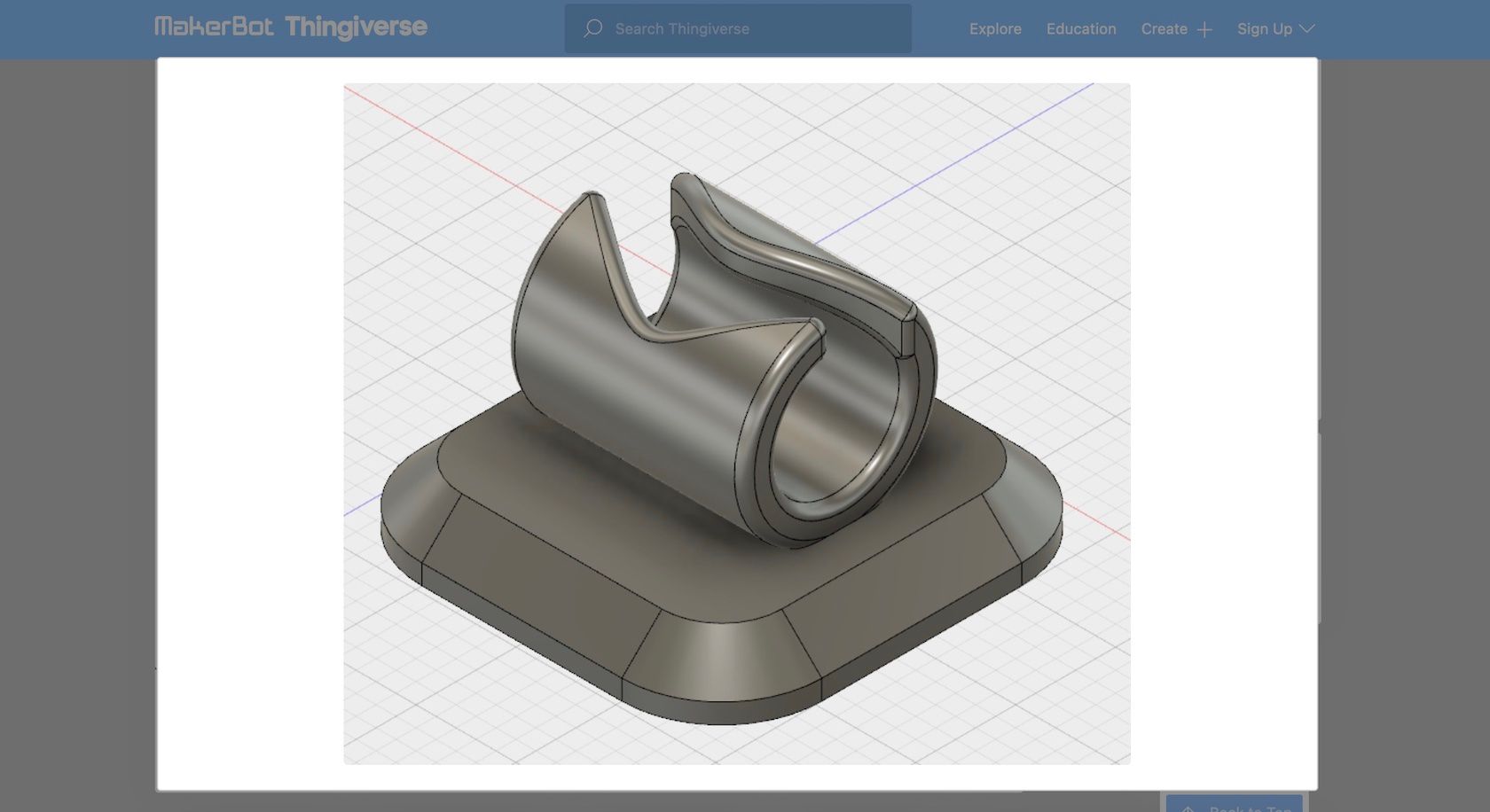
Task: Click the plus icon next to Create
Action: point(1204,29)
